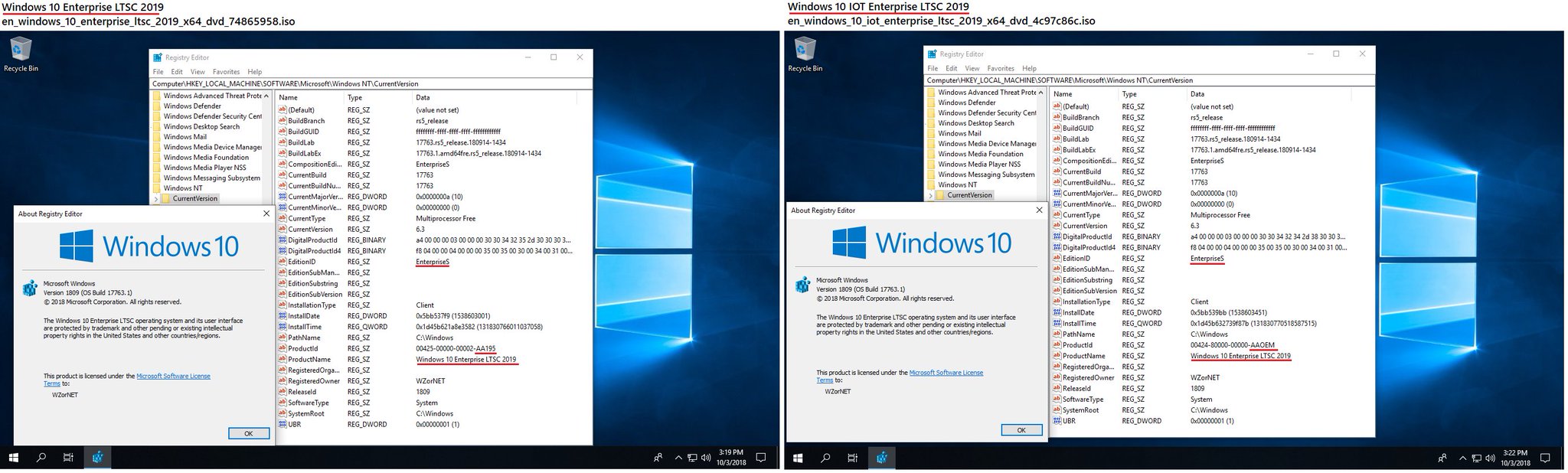Expand CurrentVersion key in right Registry tree
This screenshot has height=473, width=1568.
(930, 195)
